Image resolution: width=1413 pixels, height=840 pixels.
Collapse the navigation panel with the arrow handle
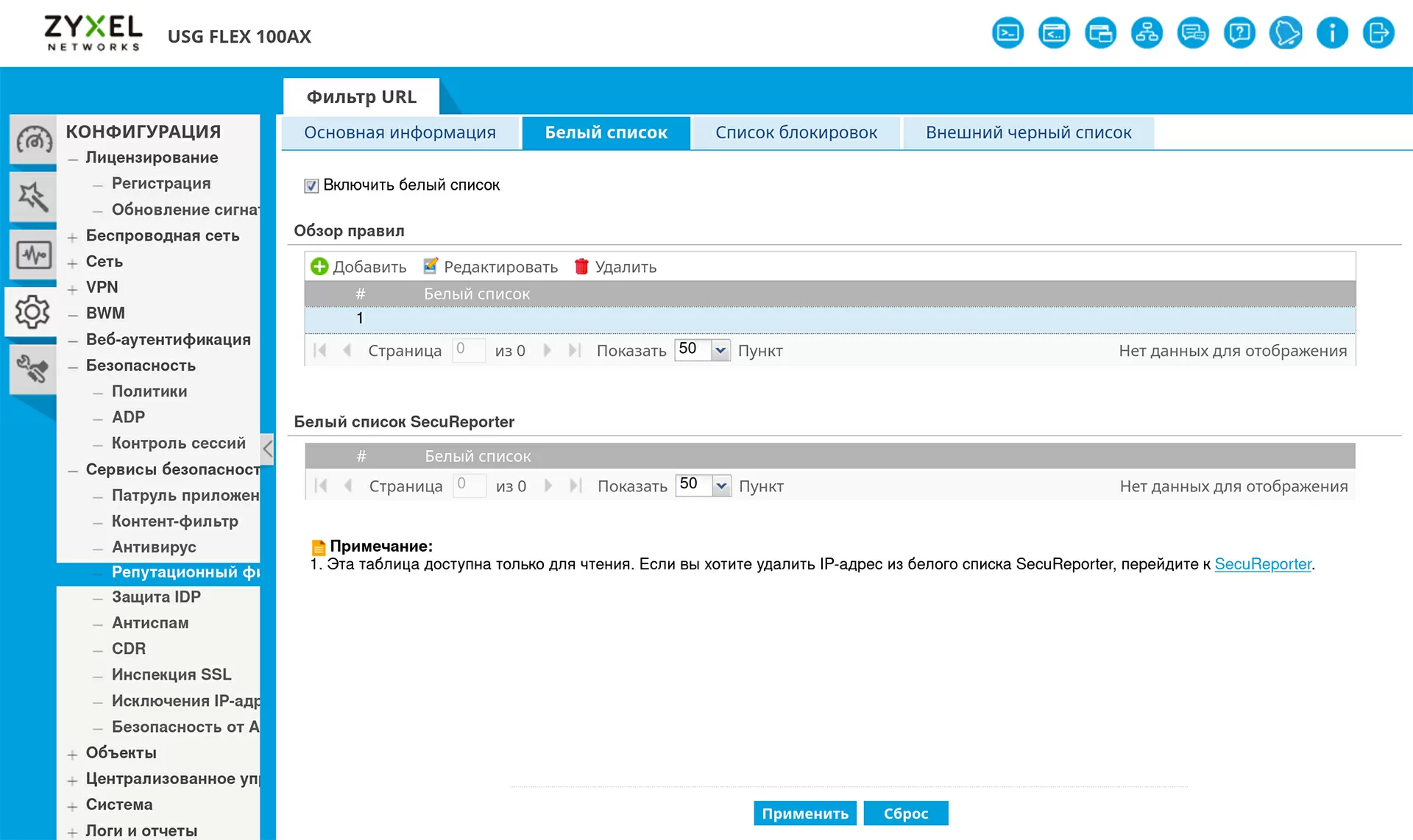pos(268,448)
